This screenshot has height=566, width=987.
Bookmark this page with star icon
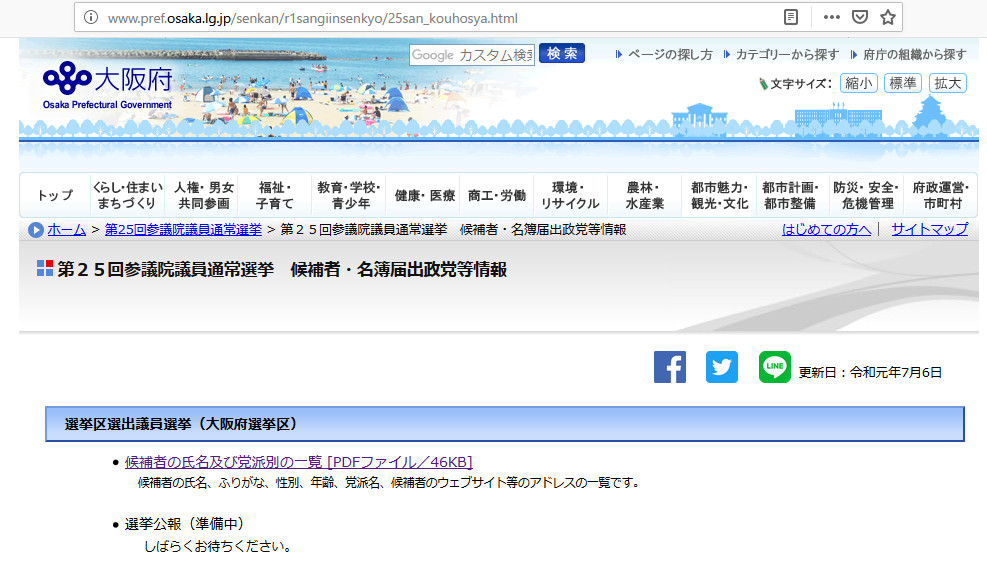[x=887, y=18]
